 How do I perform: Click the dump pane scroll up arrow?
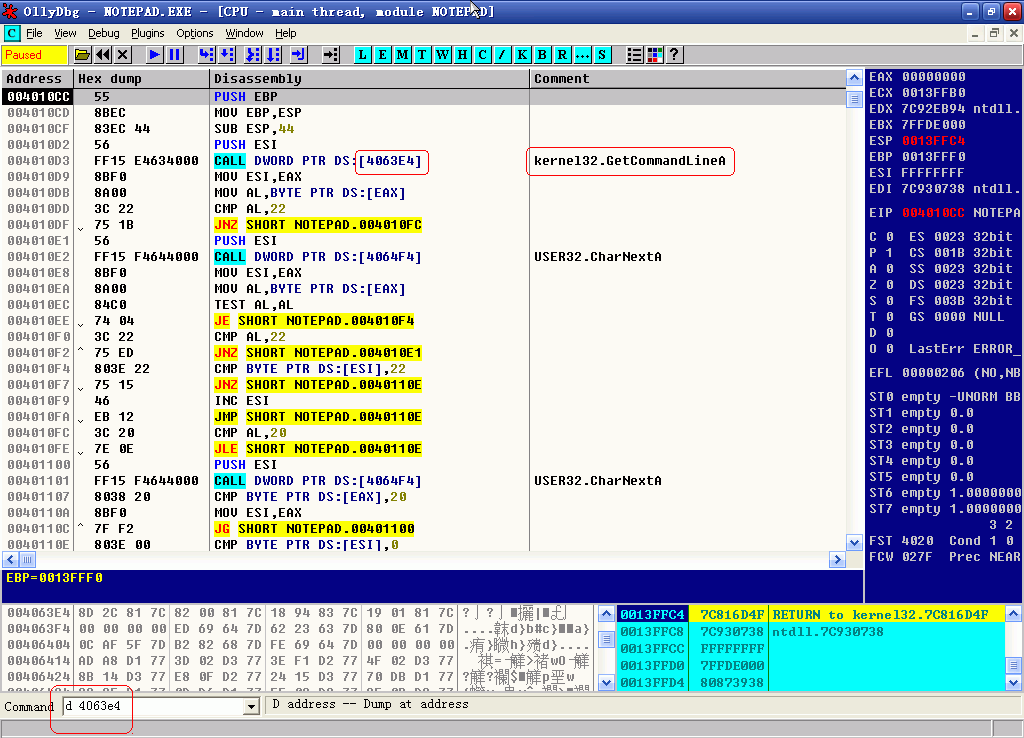606,614
